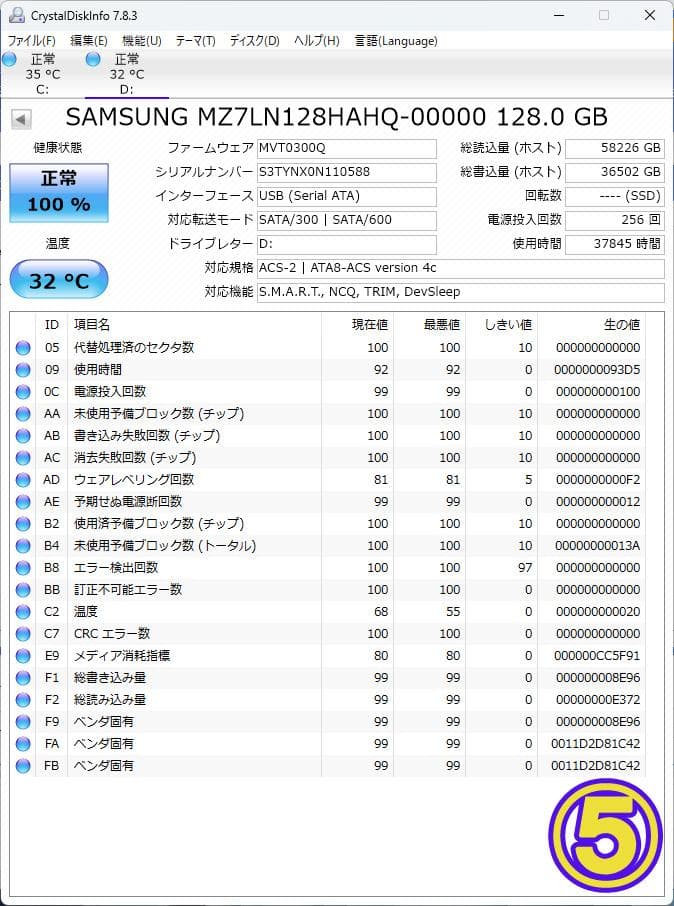Click the 項目名 column header
Image resolution: width=674 pixels, height=906 pixels.
click(194, 325)
